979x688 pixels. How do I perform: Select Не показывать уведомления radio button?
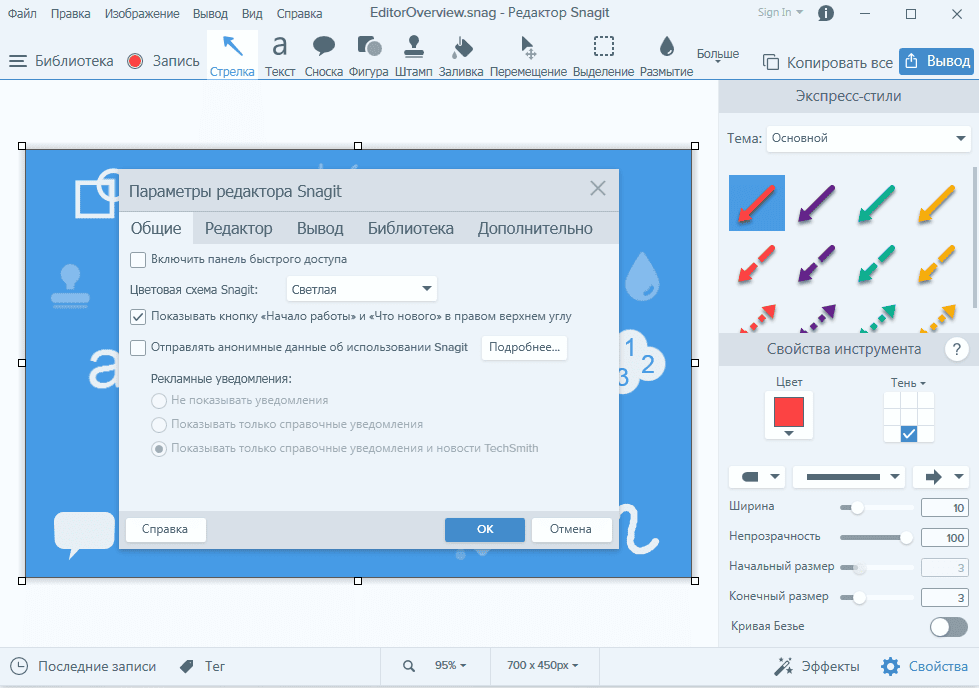pos(159,401)
